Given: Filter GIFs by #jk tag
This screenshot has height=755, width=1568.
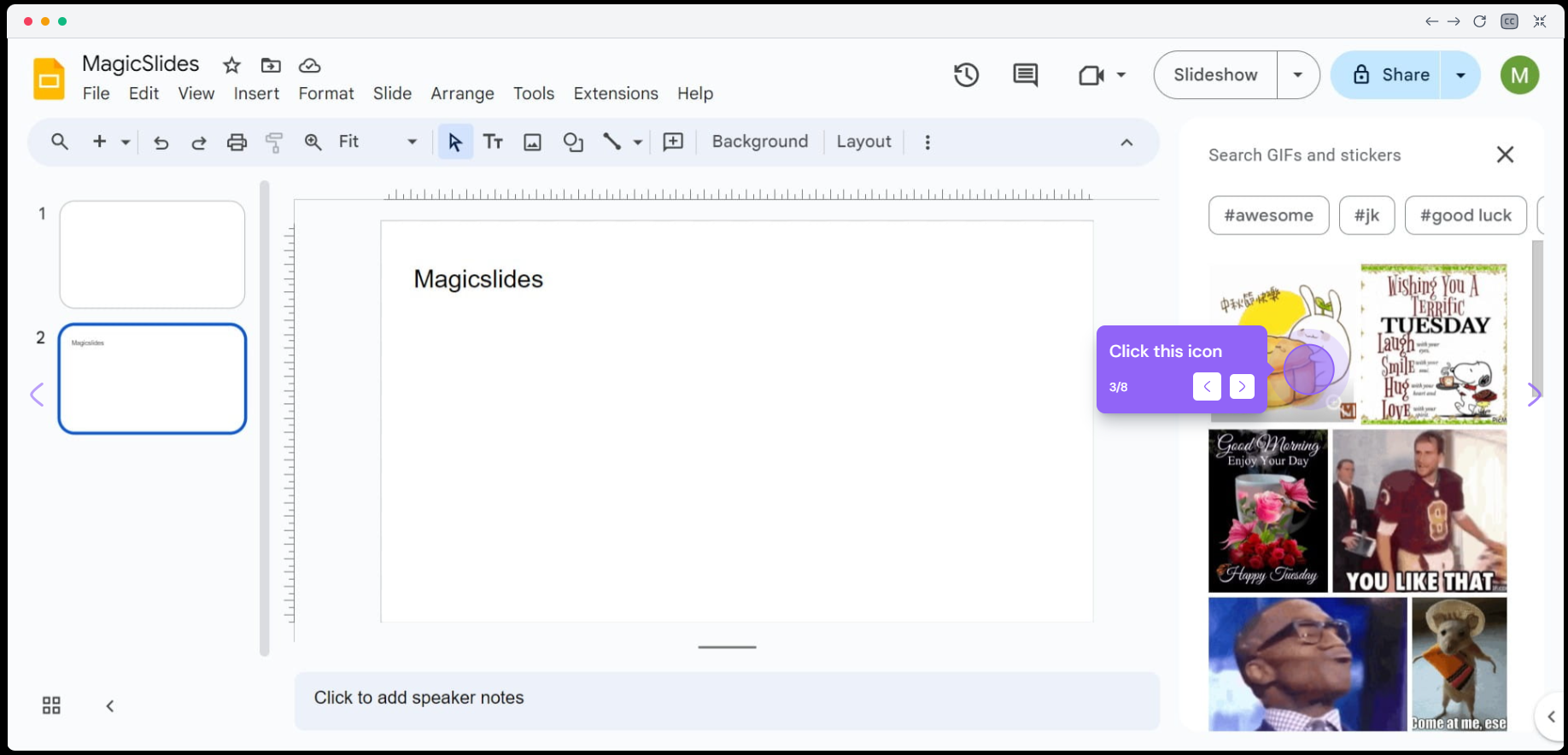Looking at the screenshot, I should (1367, 215).
